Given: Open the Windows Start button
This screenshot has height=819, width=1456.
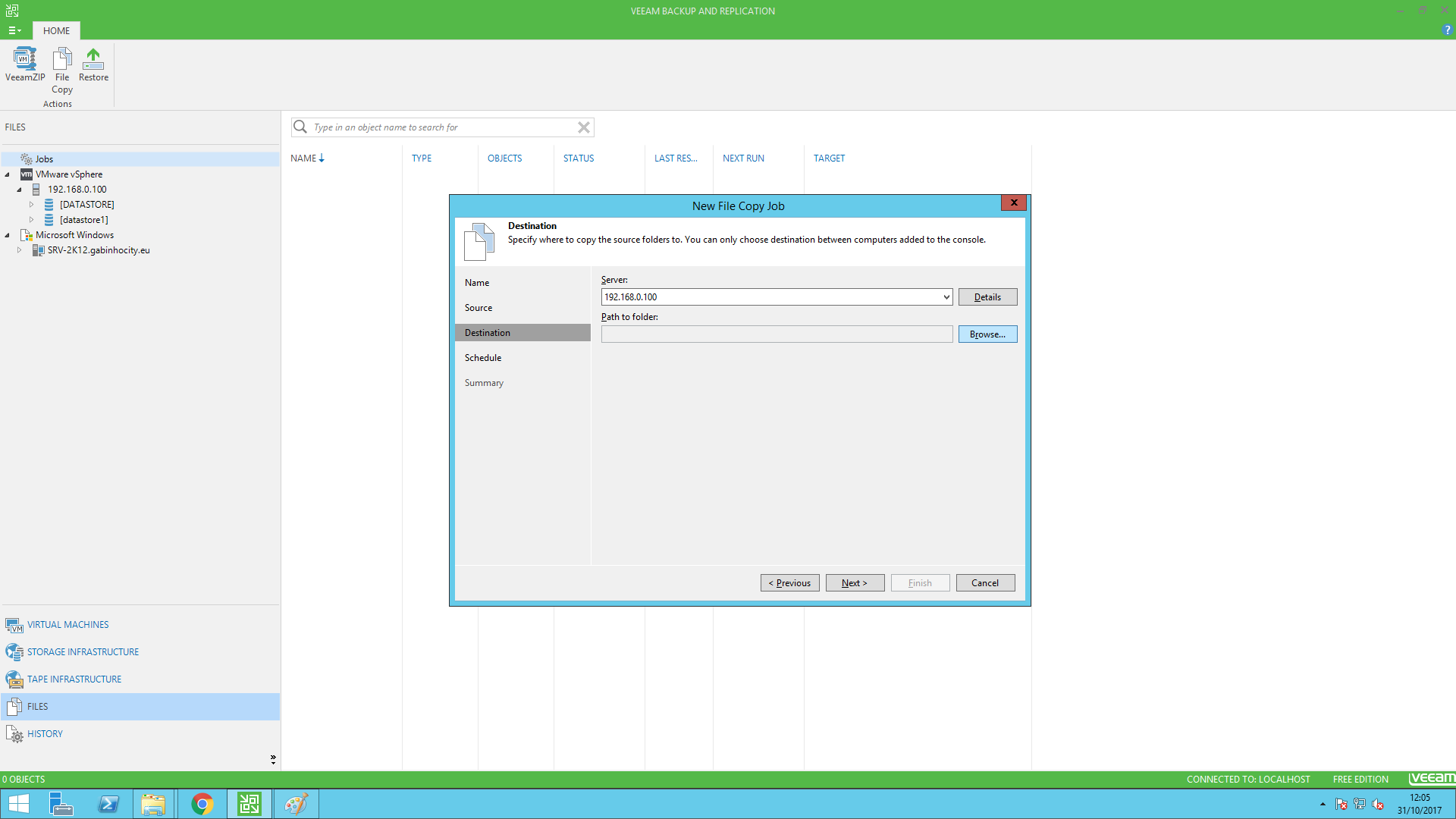Looking at the screenshot, I should [x=19, y=804].
